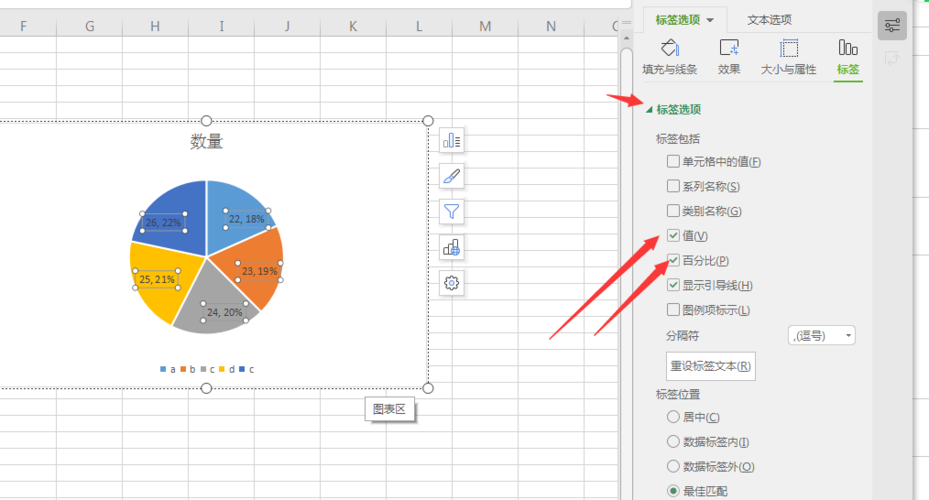Click the chart settings gear icon

[x=451, y=283]
